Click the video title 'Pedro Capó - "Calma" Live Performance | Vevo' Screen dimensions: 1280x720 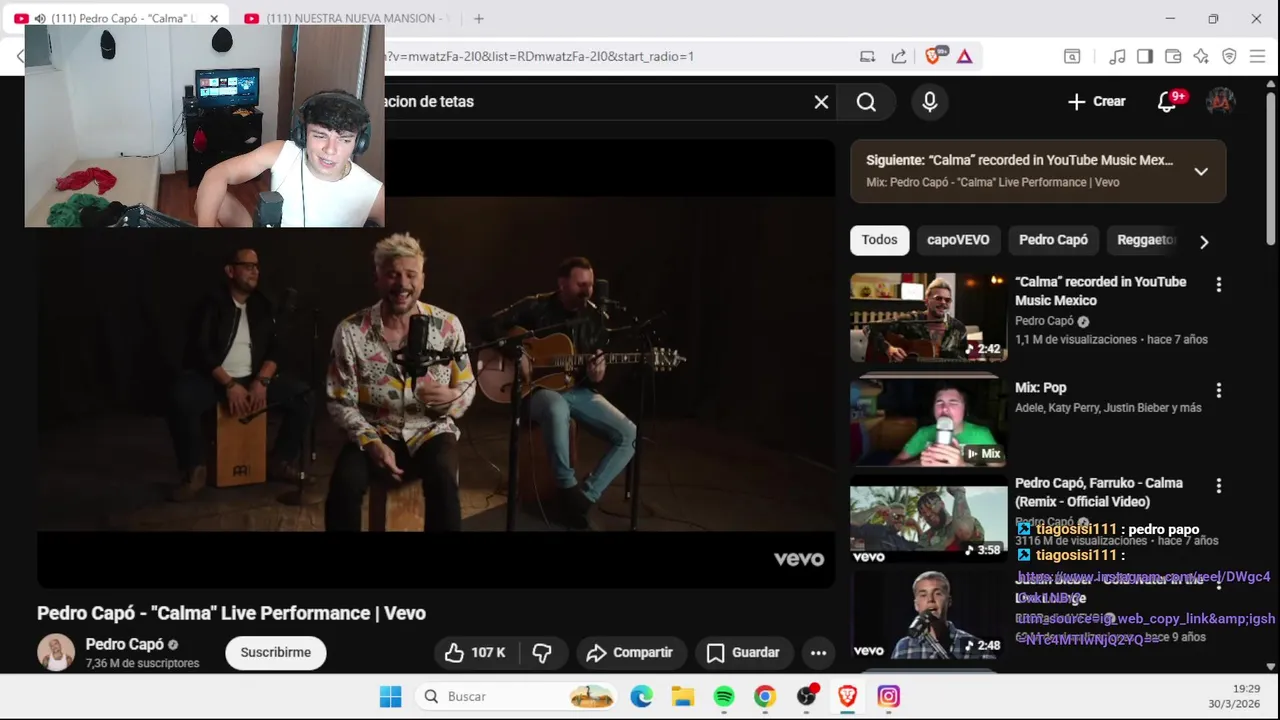coord(231,613)
